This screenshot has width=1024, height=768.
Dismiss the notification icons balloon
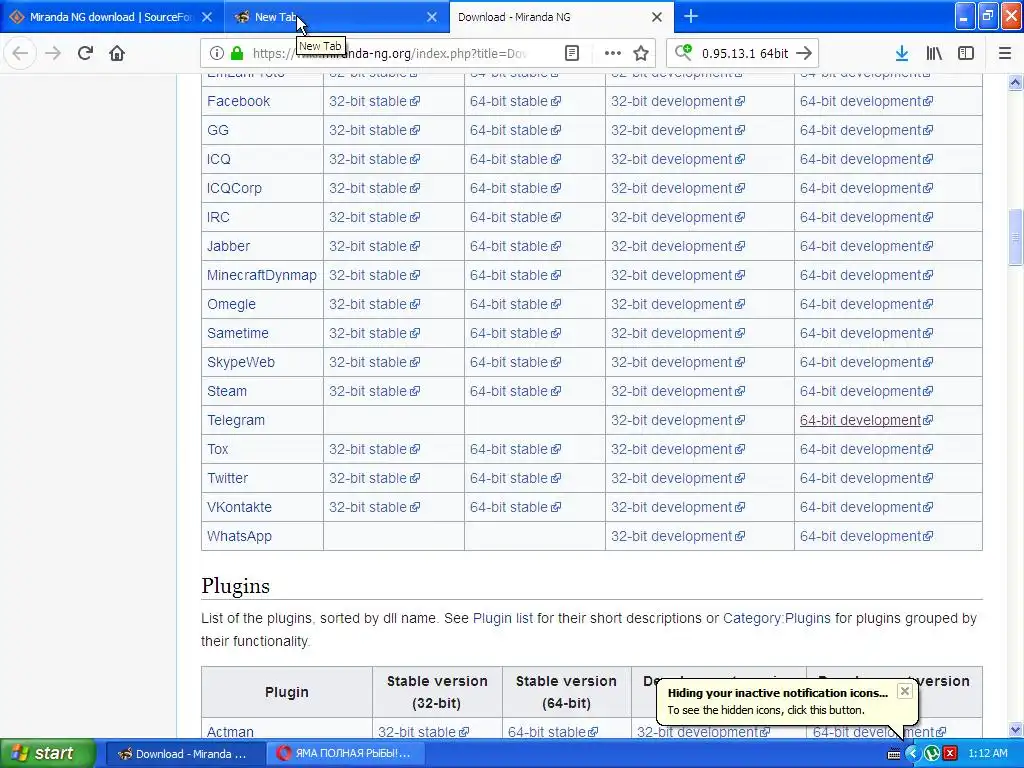point(904,691)
